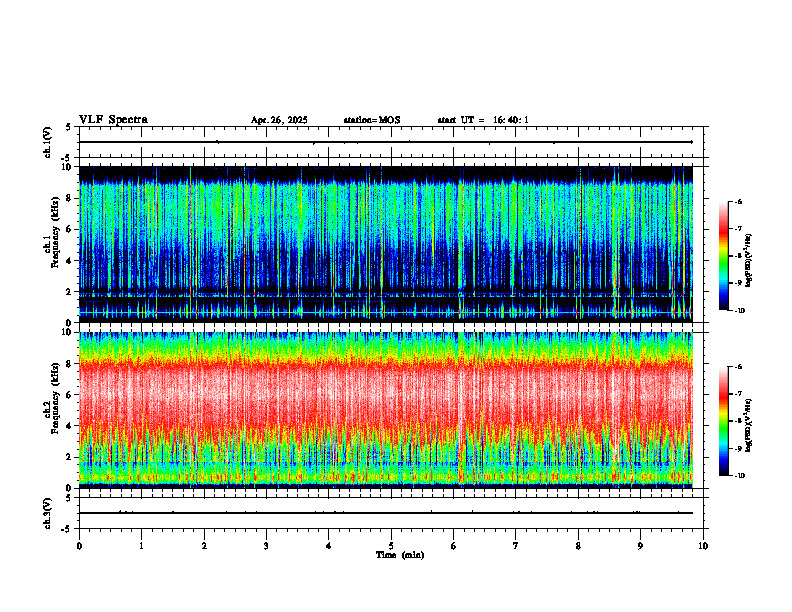Click the "6" kHz tick on ch.1 frequency axis
The width and height of the screenshot is (792, 612).
click(x=70, y=229)
